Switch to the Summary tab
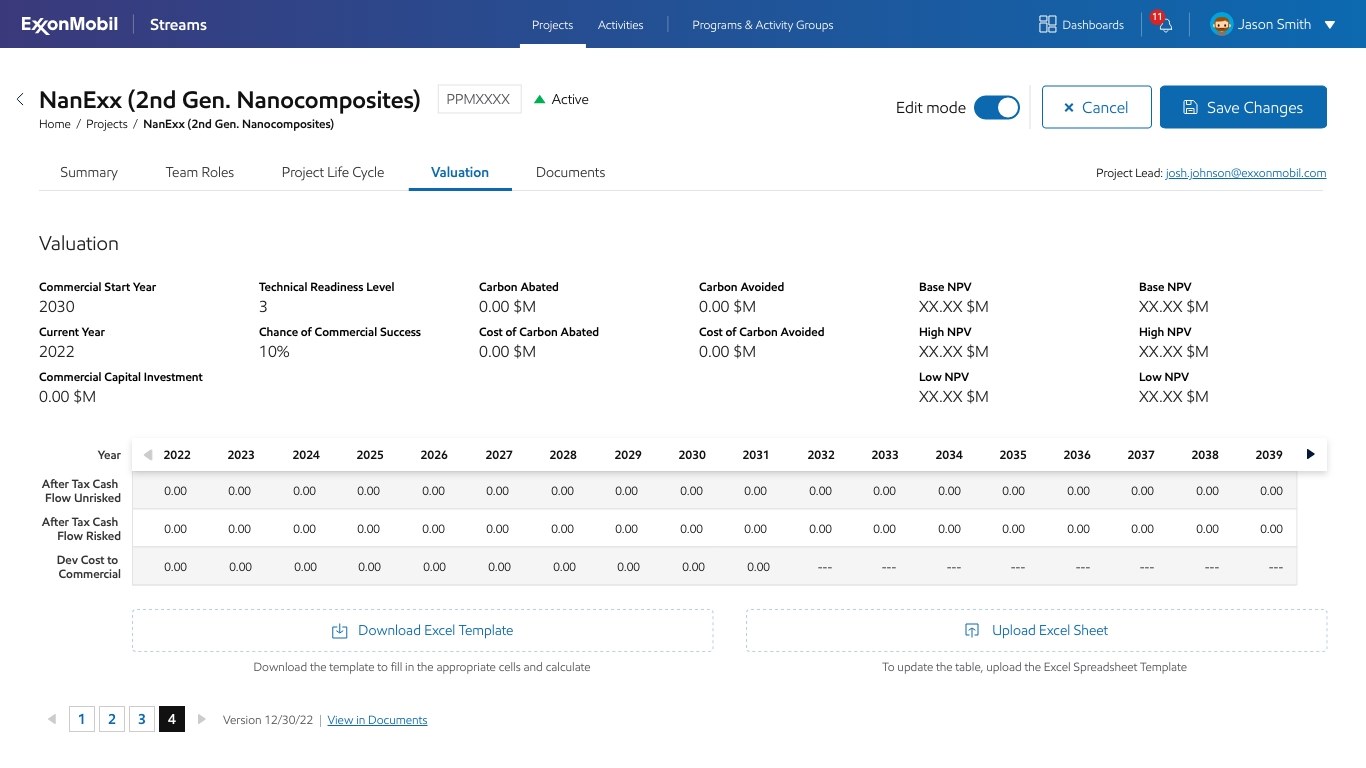This screenshot has width=1366, height=768. pos(89,172)
